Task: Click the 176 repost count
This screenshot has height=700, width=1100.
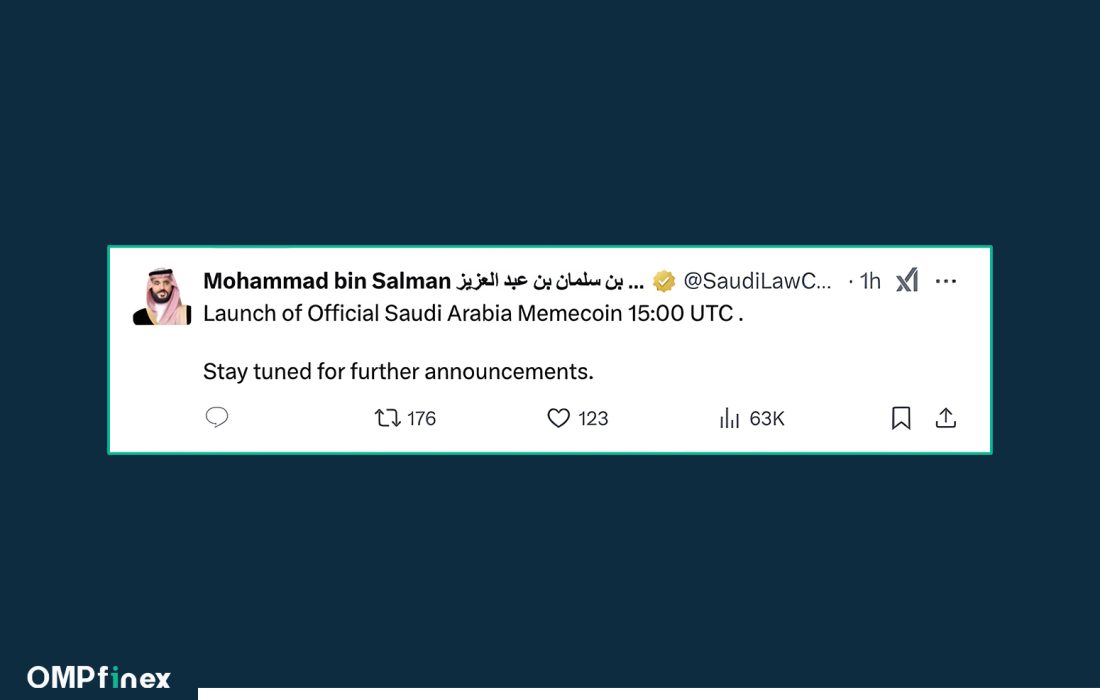Action: [420, 418]
